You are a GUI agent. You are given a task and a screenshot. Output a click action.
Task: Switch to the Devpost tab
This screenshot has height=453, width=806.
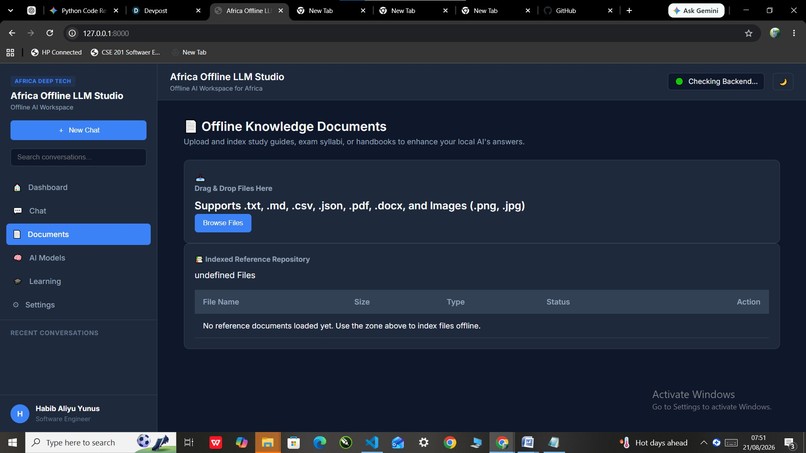pos(156,10)
